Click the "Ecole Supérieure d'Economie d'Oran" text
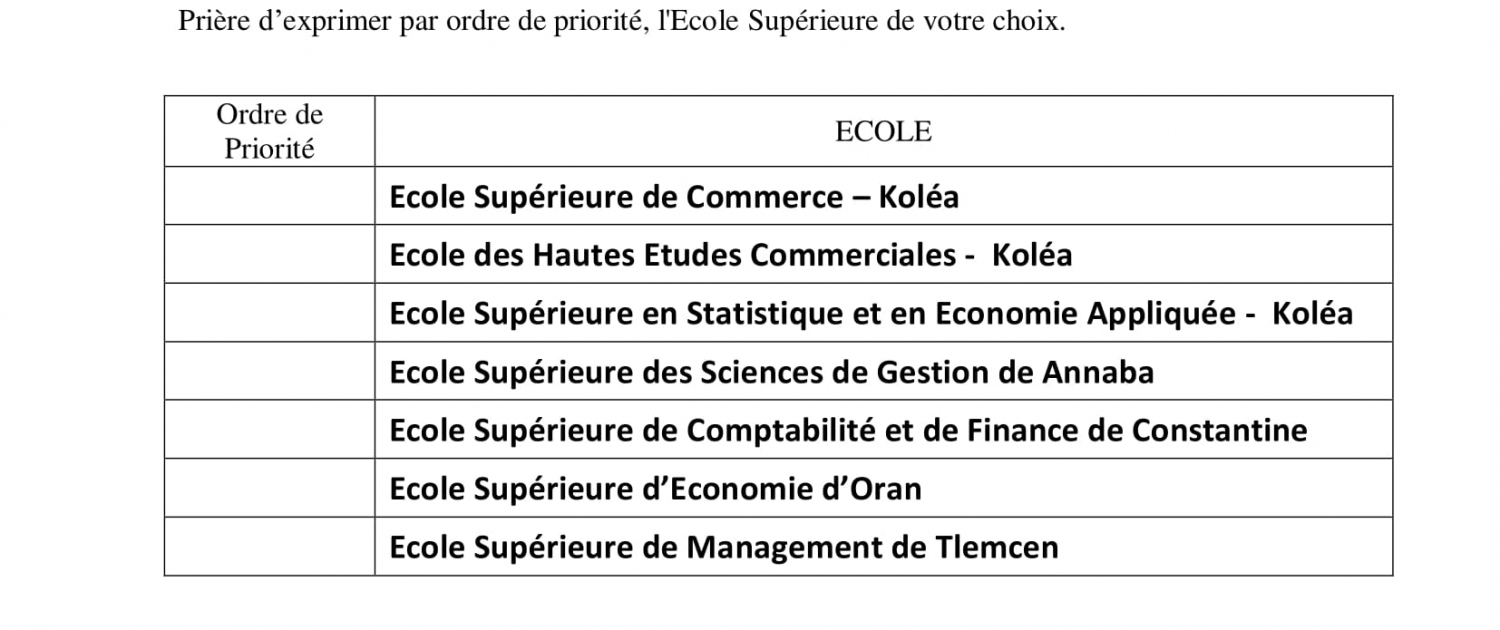Viewport: 1500px width, 630px height. 655,489
